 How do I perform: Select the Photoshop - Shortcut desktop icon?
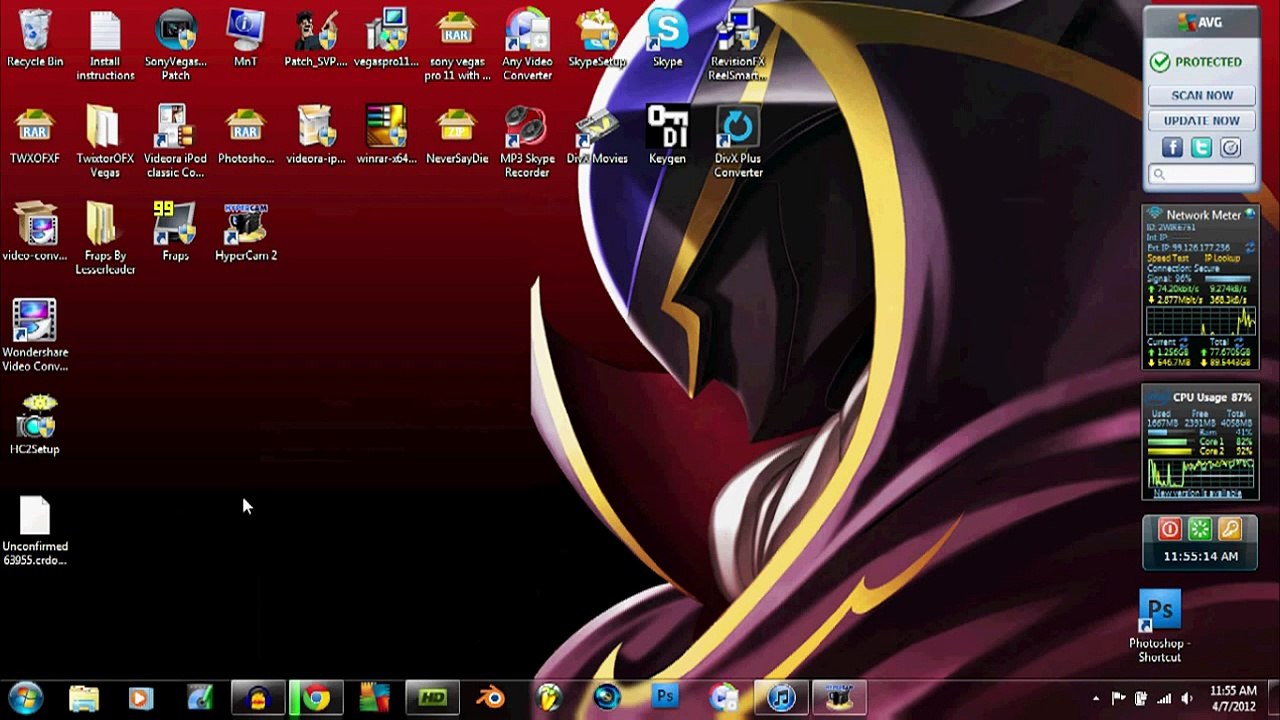[x=1160, y=627]
